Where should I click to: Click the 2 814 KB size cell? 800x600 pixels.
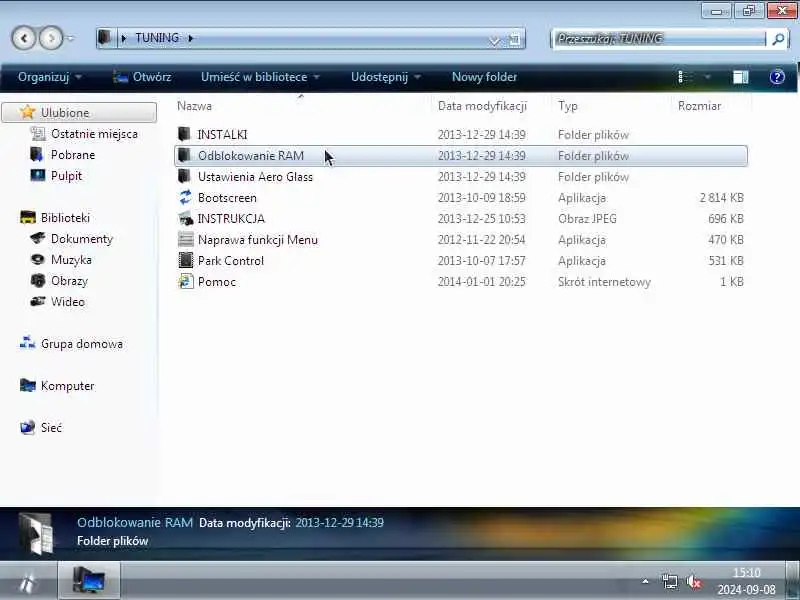(x=721, y=197)
